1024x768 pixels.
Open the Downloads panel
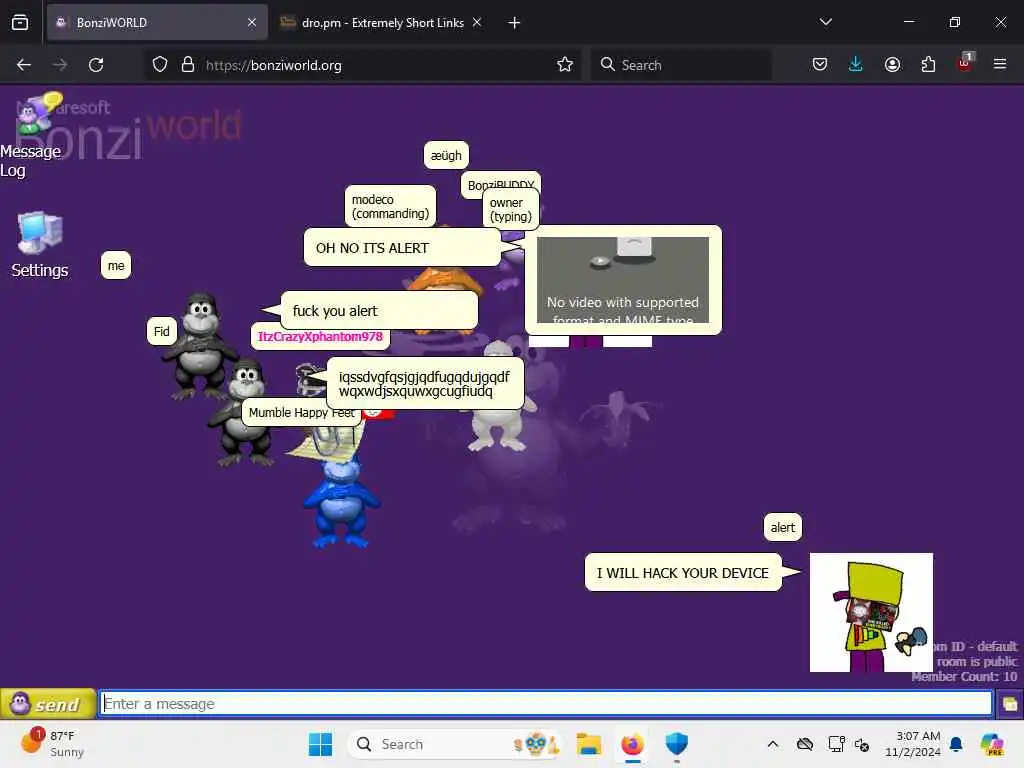point(856,65)
